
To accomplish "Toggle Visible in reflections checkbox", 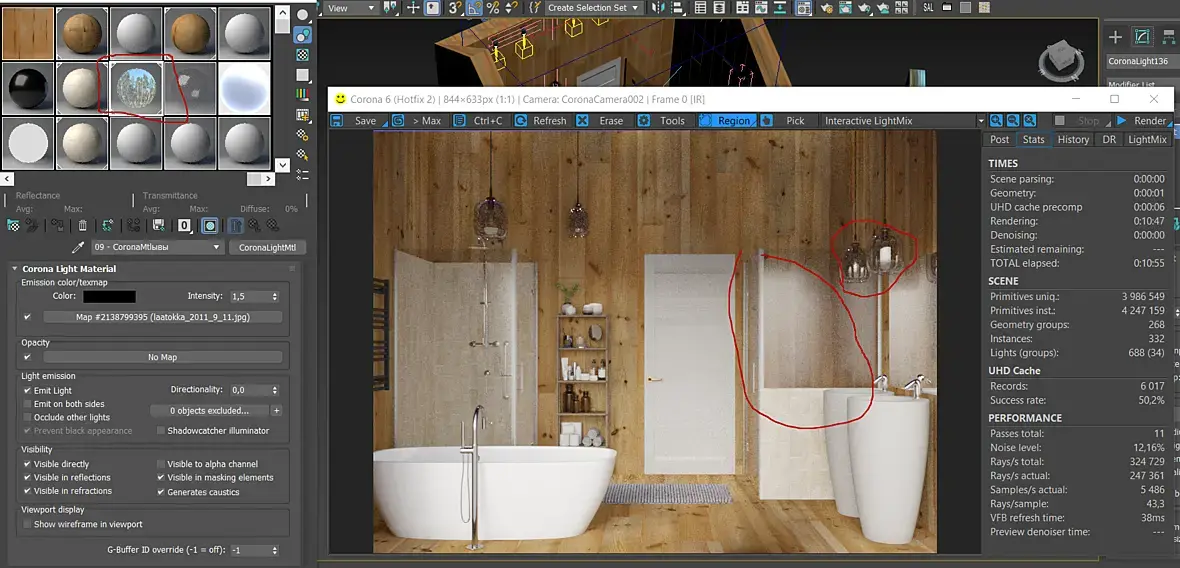I will 28,478.
